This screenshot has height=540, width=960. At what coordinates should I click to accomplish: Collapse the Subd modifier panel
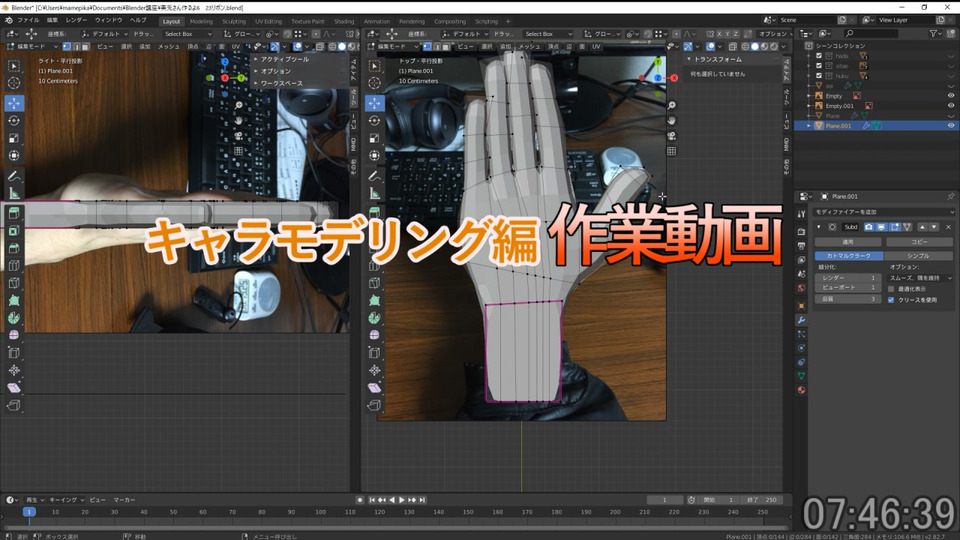pyautogui.click(x=819, y=227)
